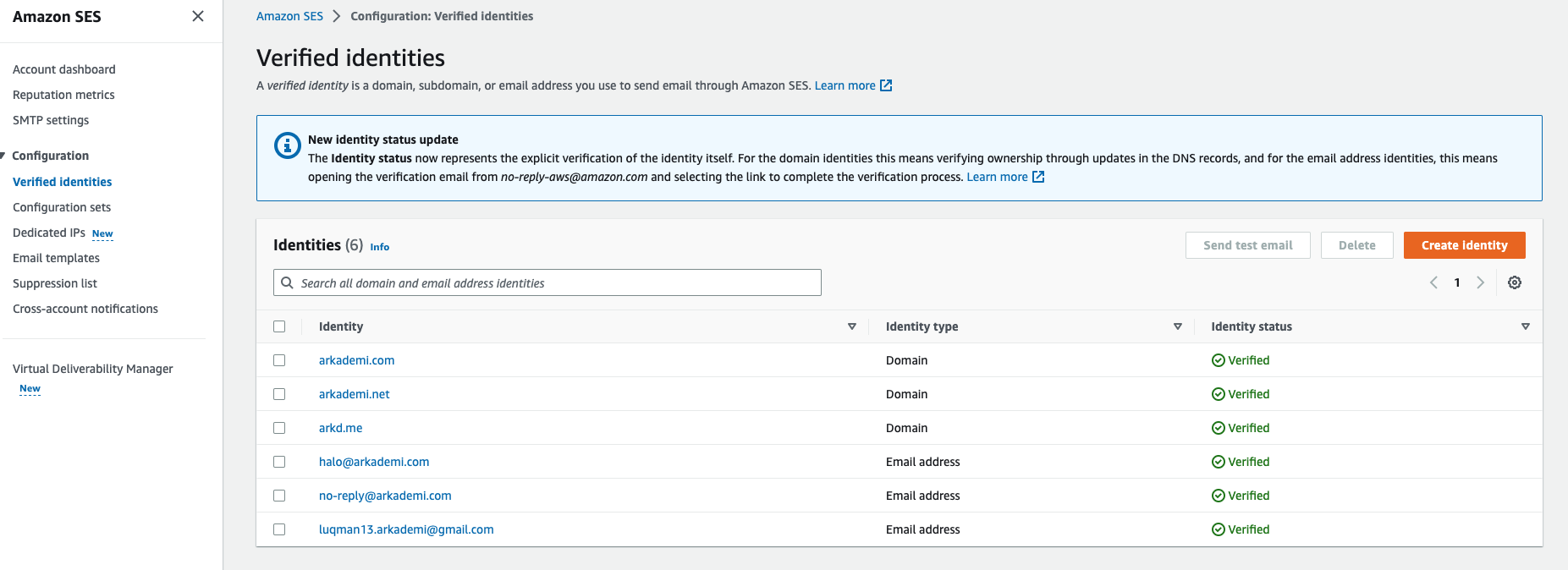Sort by Identity type column arrow
This screenshot has height=570, width=1568.
coord(1177,326)
